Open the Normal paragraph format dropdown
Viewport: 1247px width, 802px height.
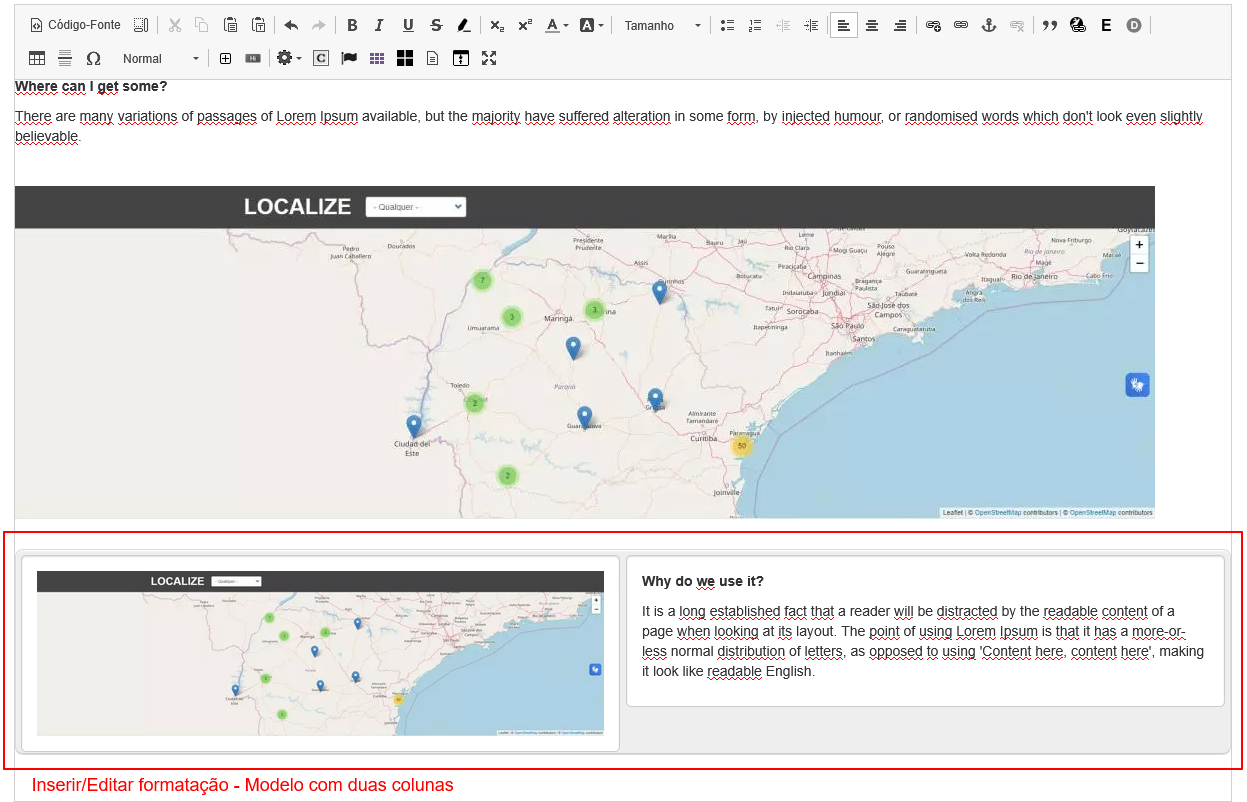click(x=160, y=59)
